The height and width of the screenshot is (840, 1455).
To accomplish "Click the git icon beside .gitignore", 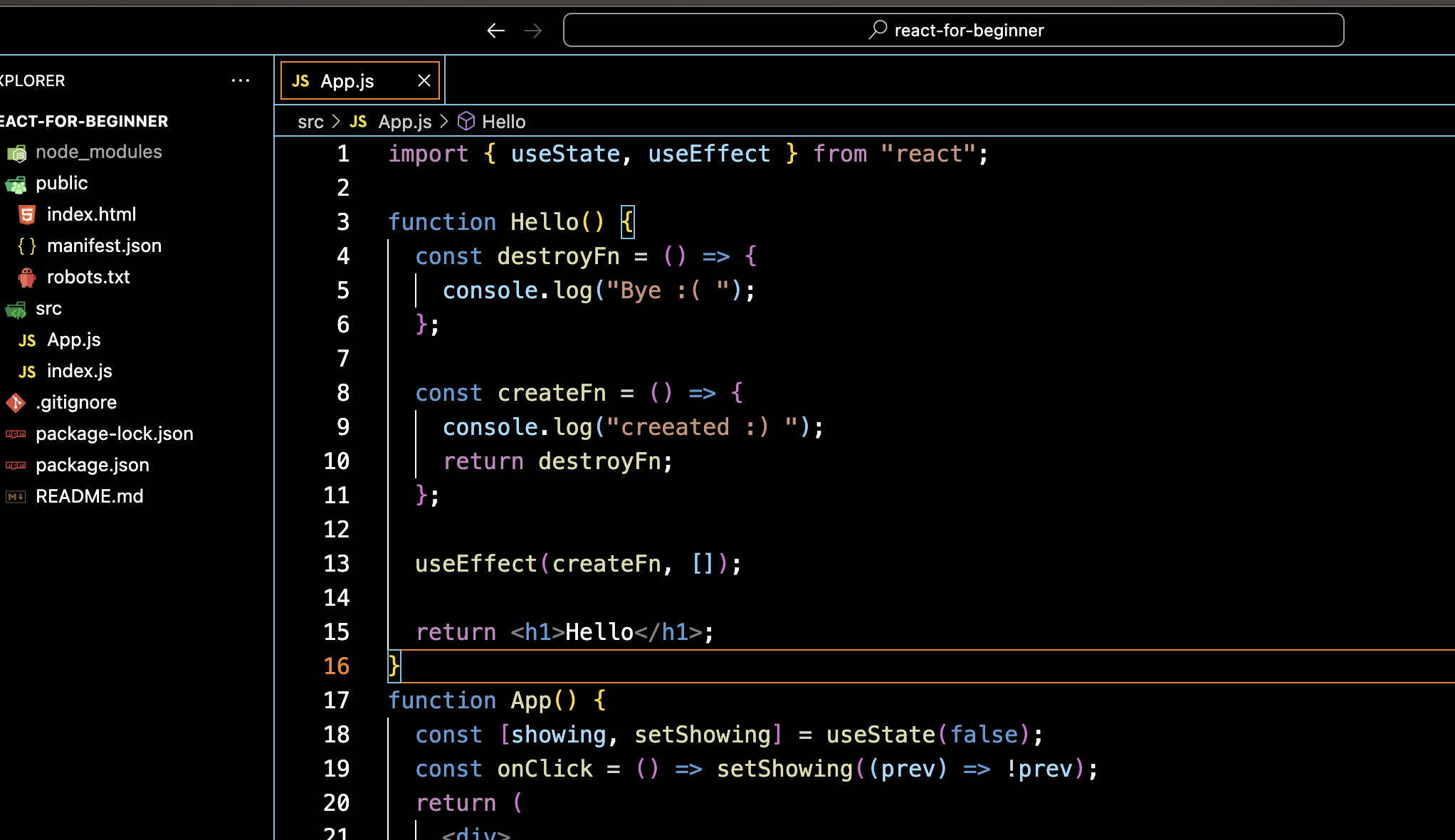I will click(16, 402).
